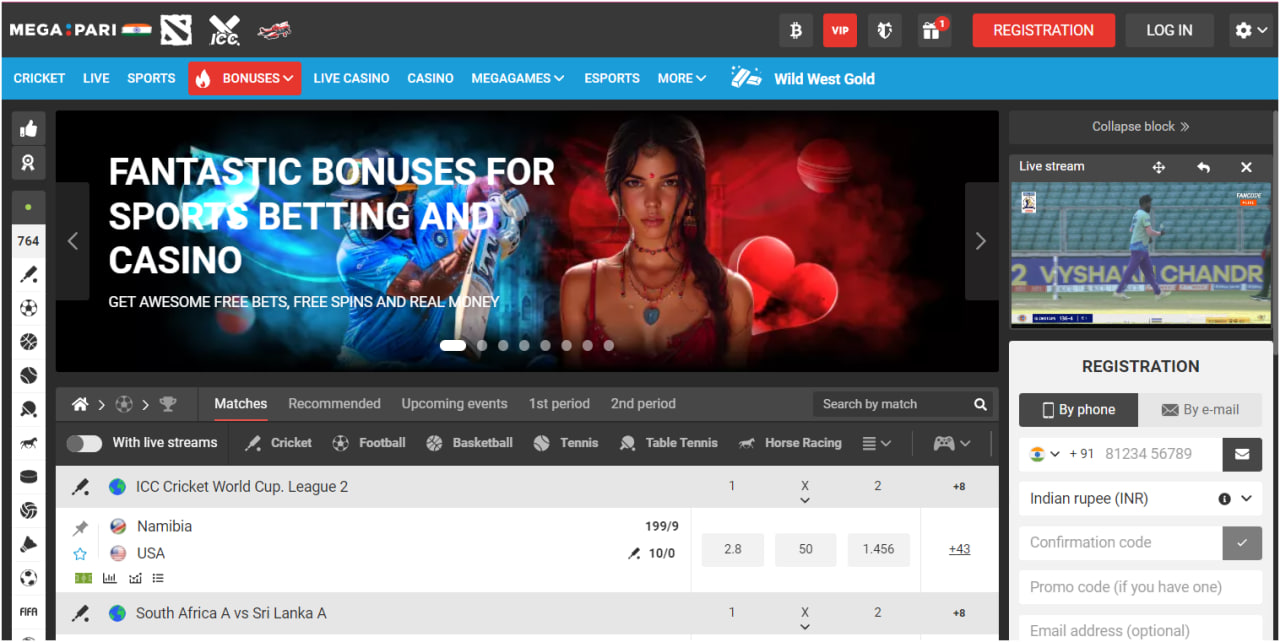Click the confirmation code checkmark button
The width and height of the screenshot is (1280, 642).
[1242, 543]
